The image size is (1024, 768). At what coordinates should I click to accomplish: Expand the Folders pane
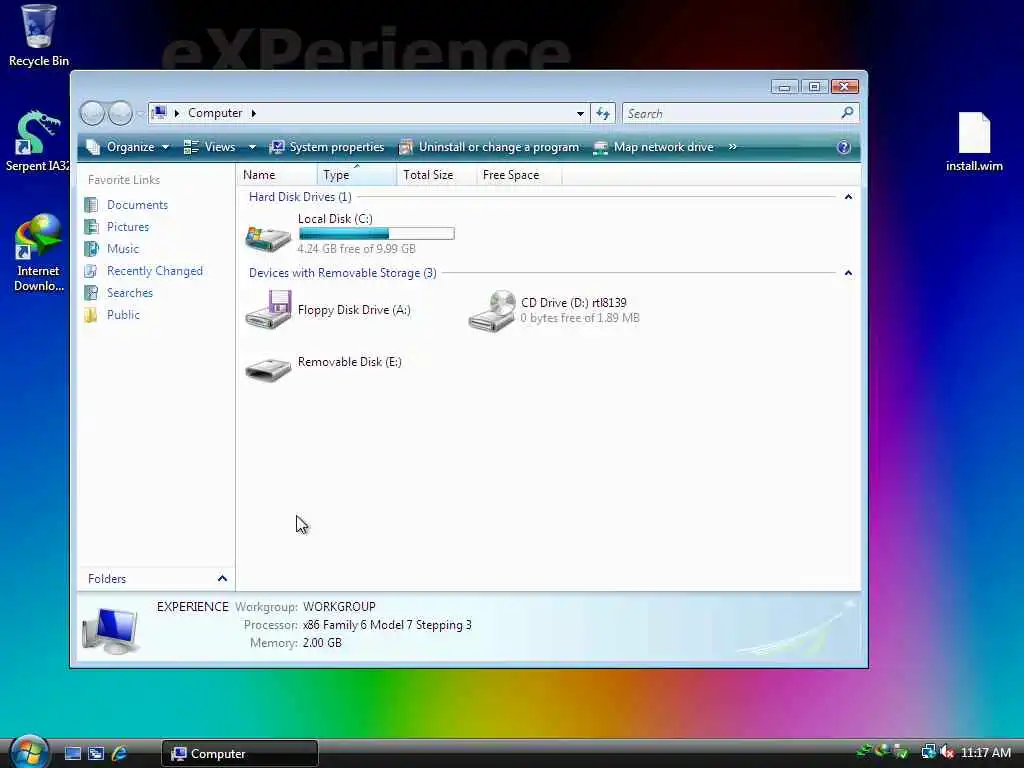click(222, 579)
